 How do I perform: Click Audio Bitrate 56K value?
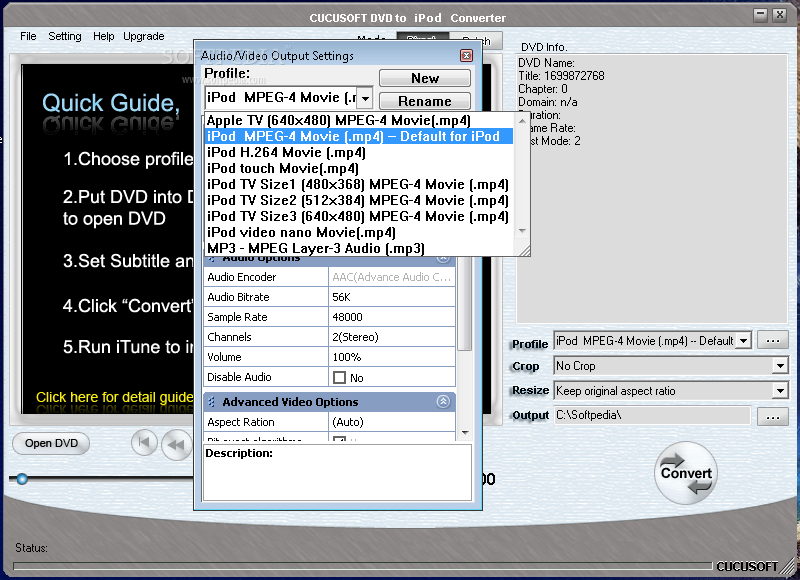tap(391, 297)
